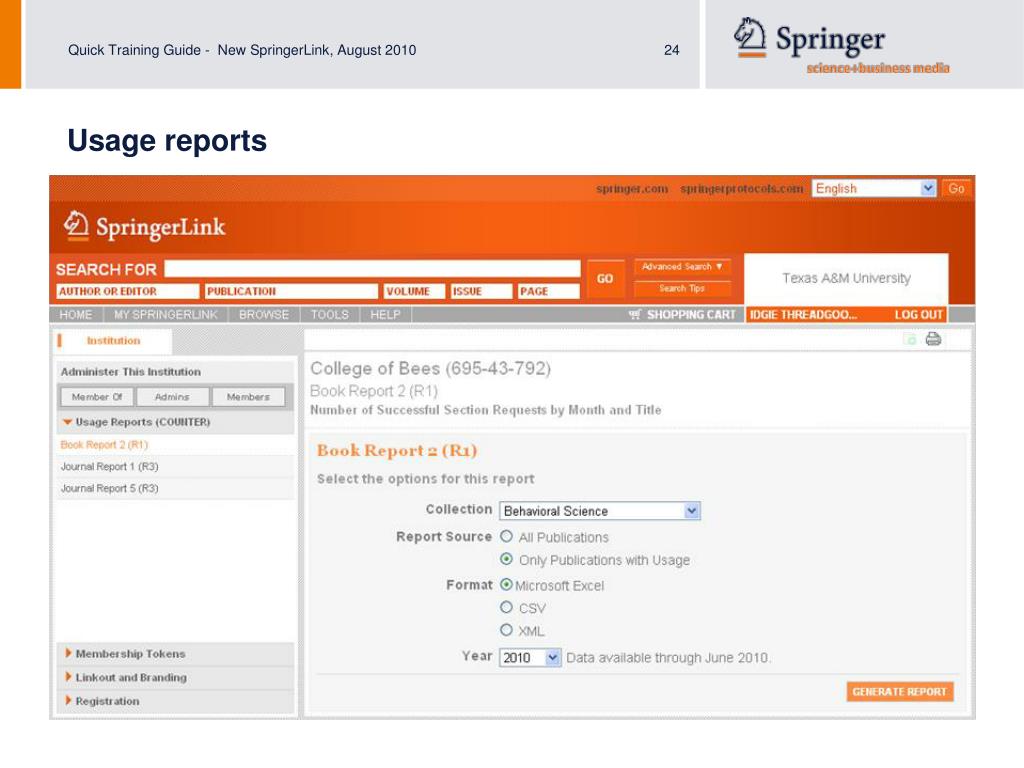Screen dimensions: 1024x768
Task: Select Only Publications with Usage option
Action: tap(506, 559)
